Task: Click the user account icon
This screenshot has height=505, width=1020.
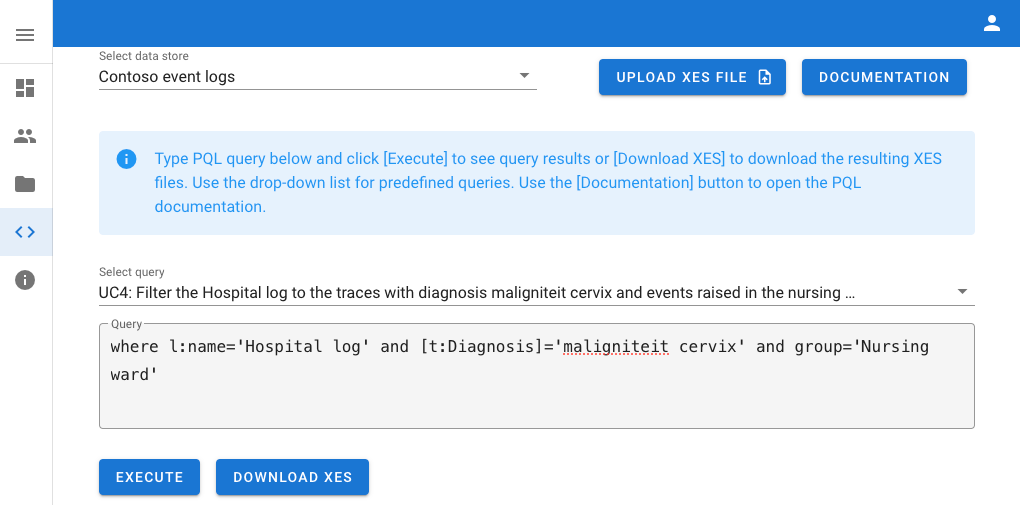Action: 991,23
